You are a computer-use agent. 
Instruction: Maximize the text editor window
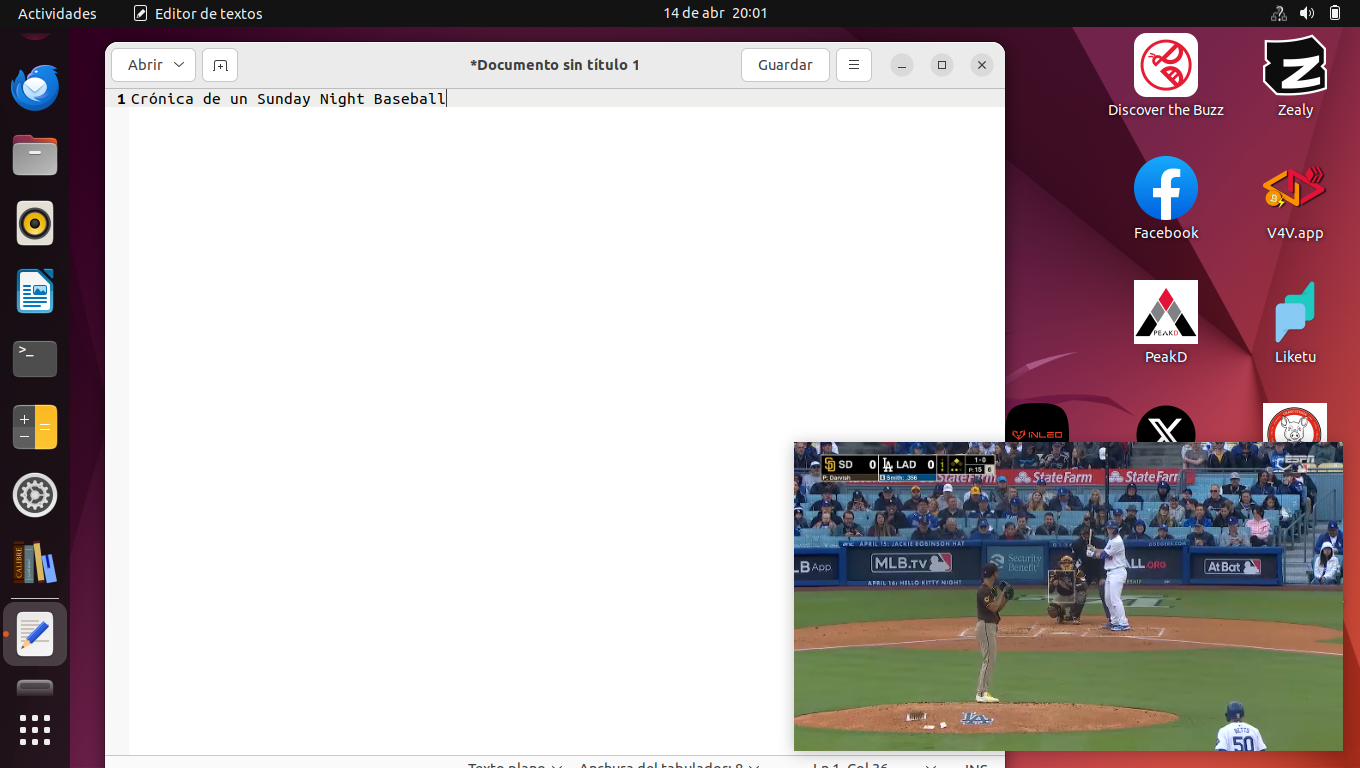[942, 65]
